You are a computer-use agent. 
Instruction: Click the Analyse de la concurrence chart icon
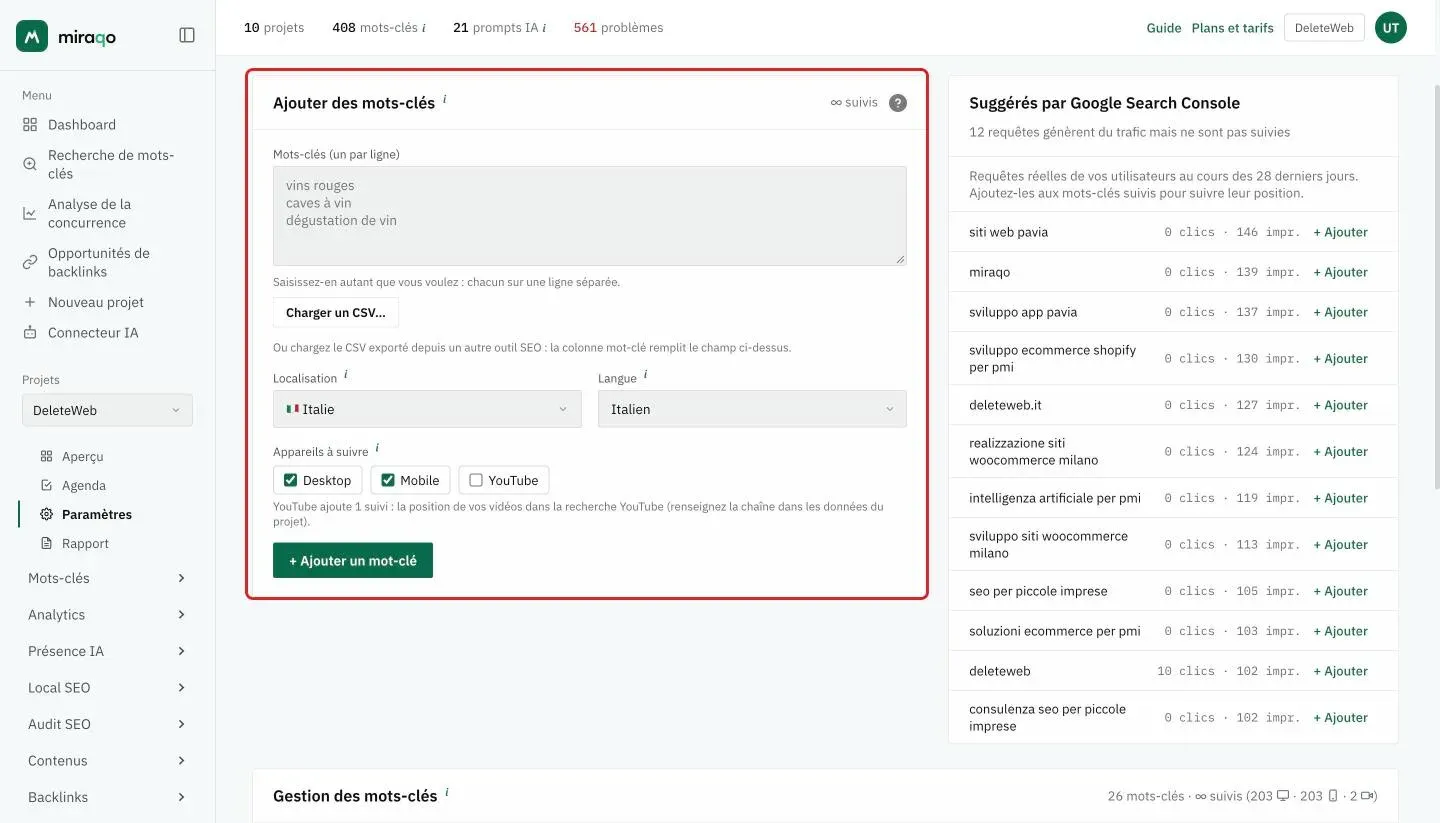[30, 213]
